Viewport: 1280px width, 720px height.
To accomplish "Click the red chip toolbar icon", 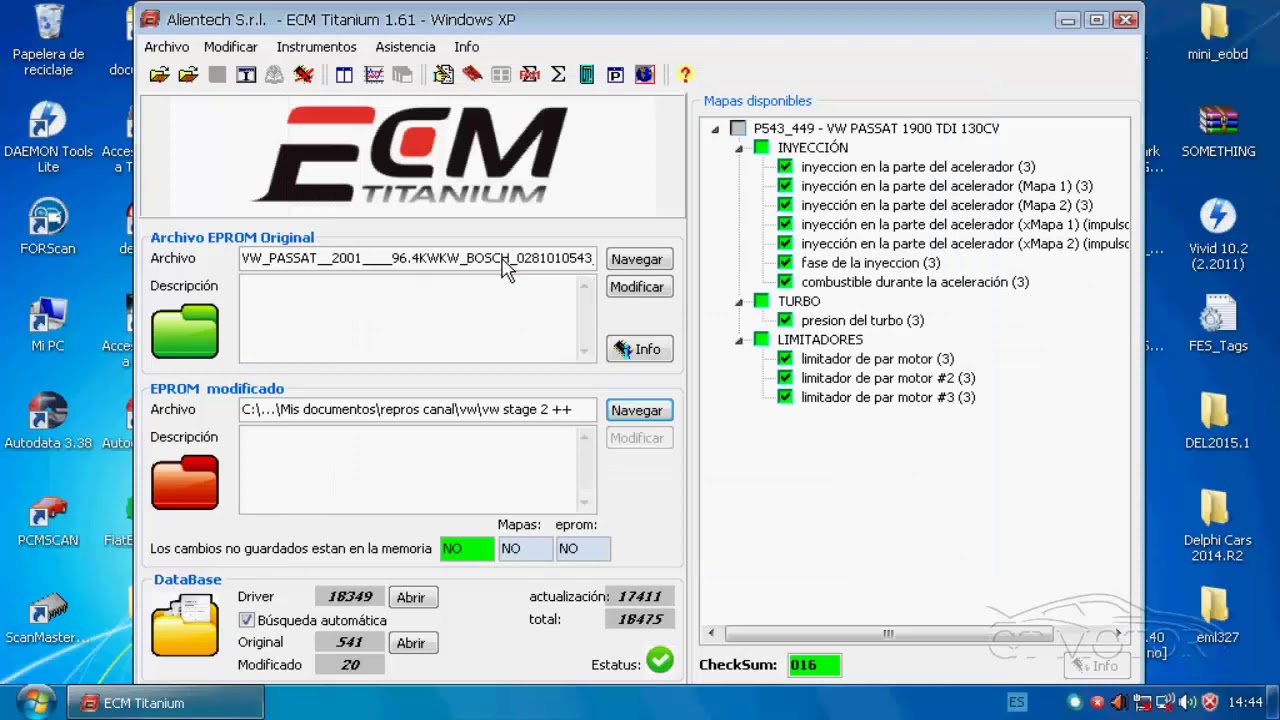I will (x=472, y=75).
